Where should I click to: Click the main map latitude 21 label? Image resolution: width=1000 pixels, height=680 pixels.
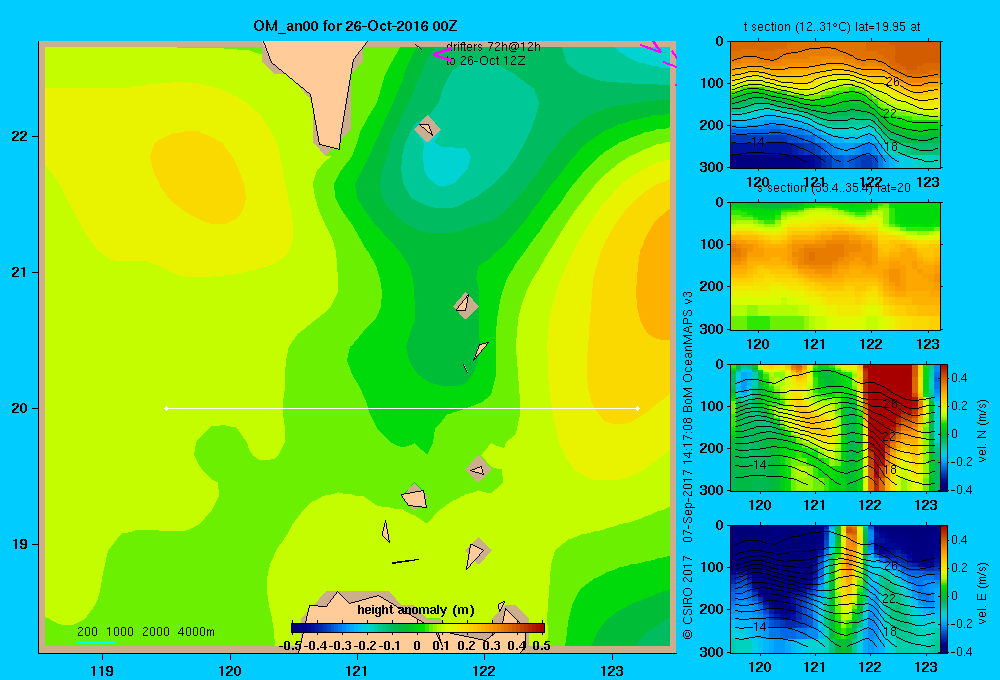point(19,272)
